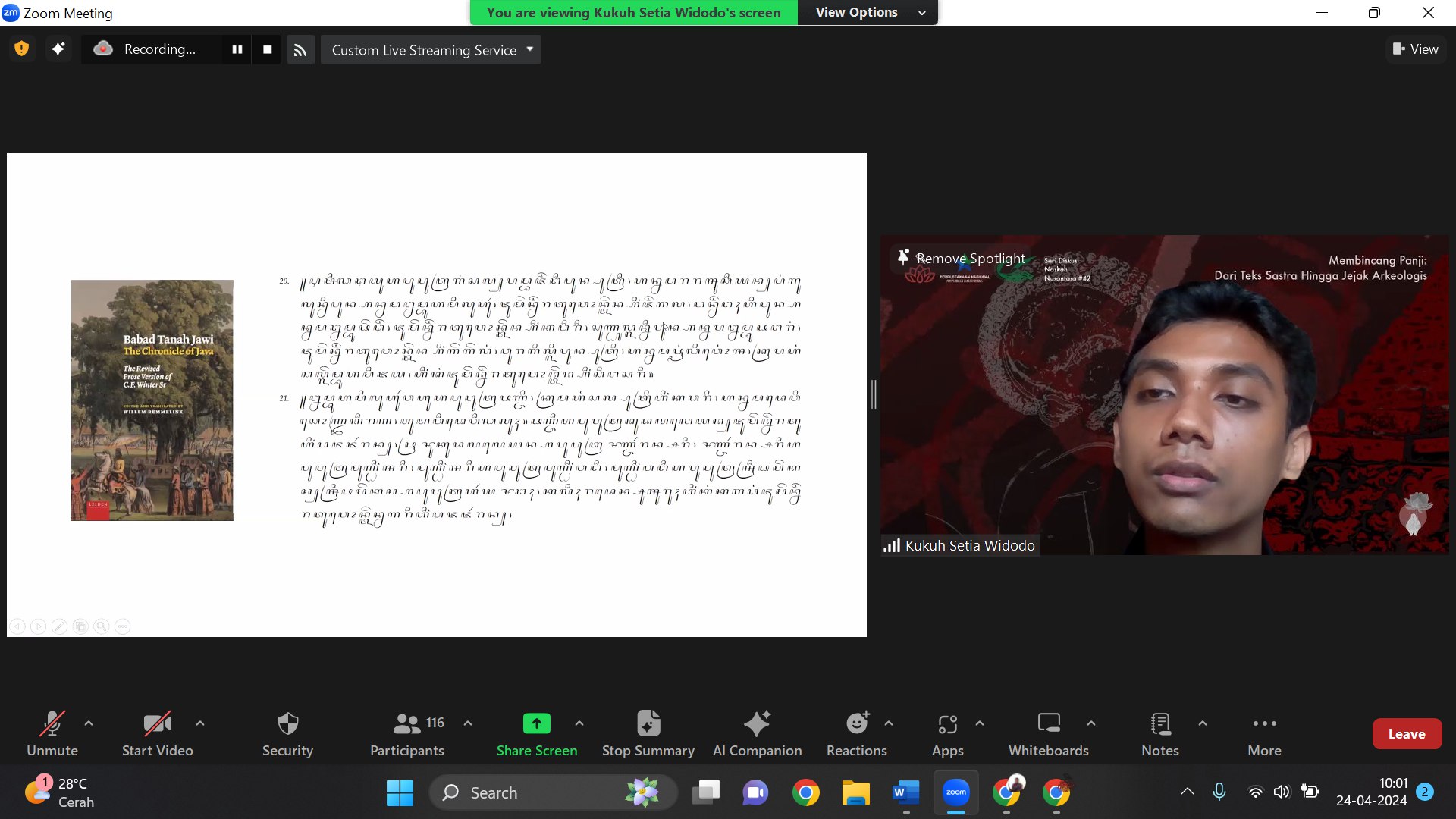This screenshot has height=819, width=1456.
Task: Open the Notes icon
Action: [1160, 723]
